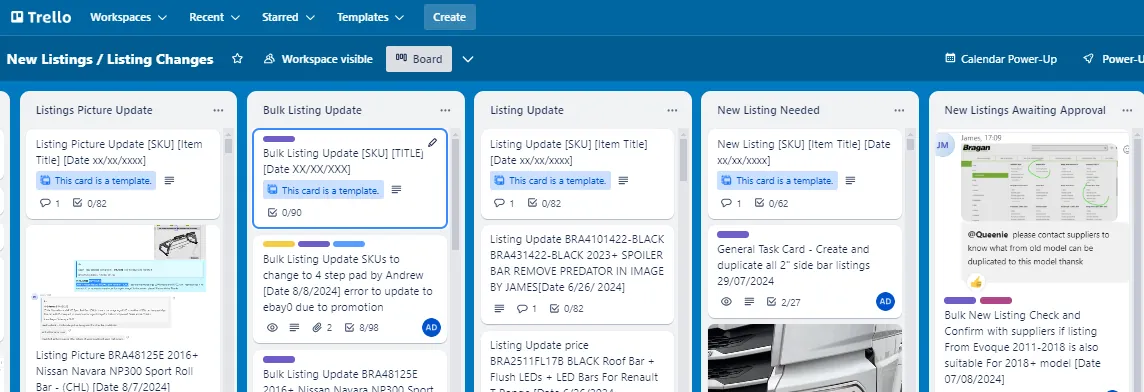1144x392 pixels.
Task: Click comments badge on Listing Picture Update template card
Action: (x=50, y=203)
